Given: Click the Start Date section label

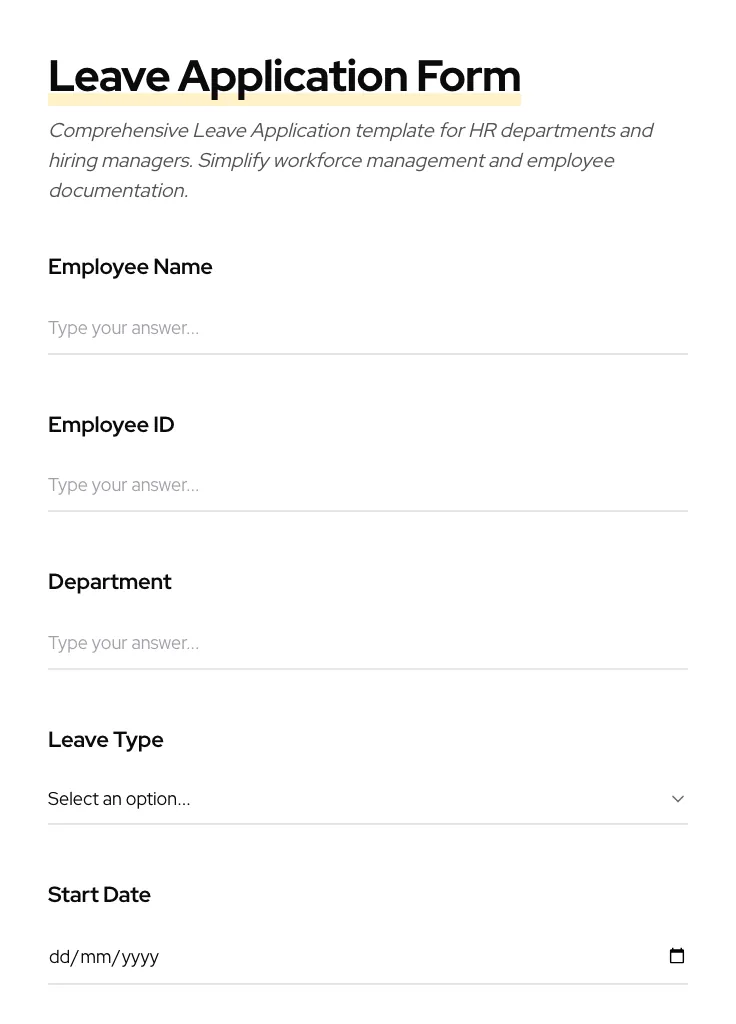Looking at the screenshot, I should click(99, 895).
